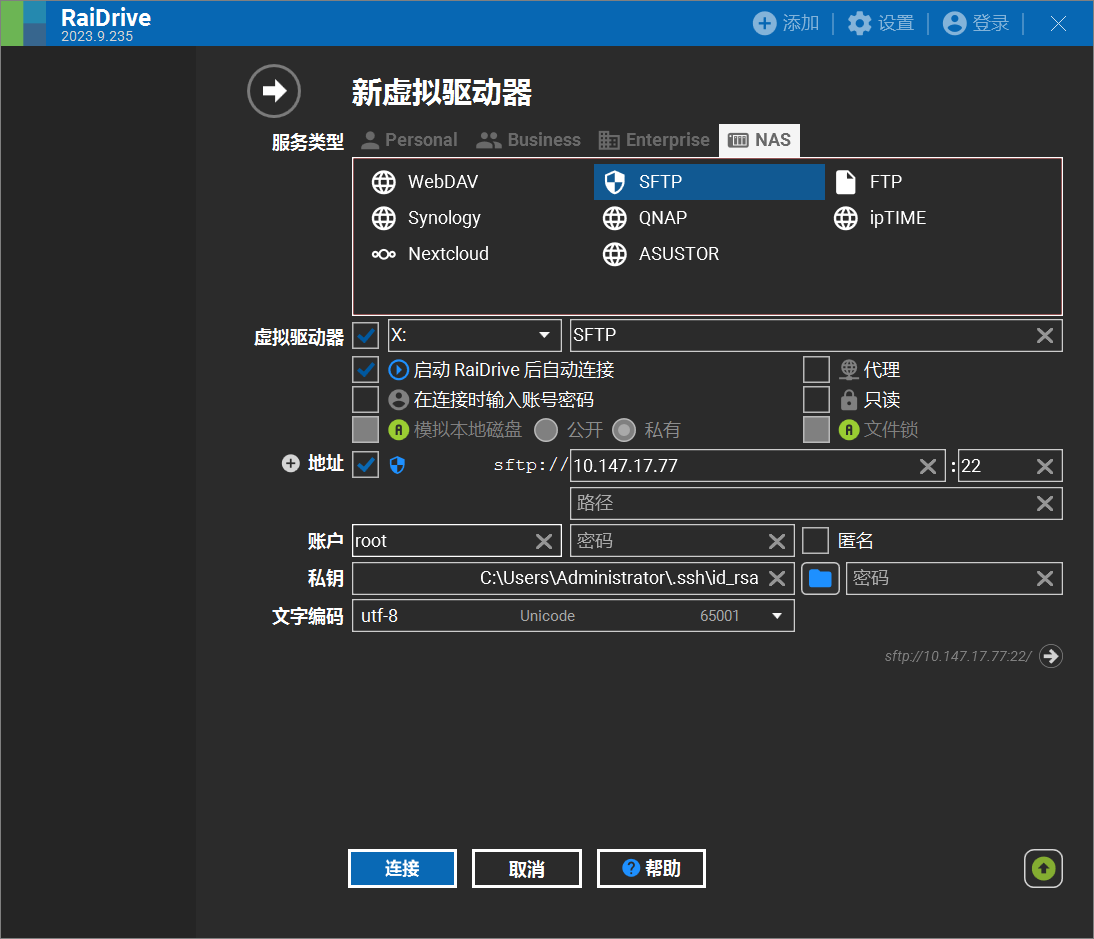This screenshot has height=939, width=1094.
Task: Toggle the 文件锁 checkbox
Action: [x=816, y=430]
